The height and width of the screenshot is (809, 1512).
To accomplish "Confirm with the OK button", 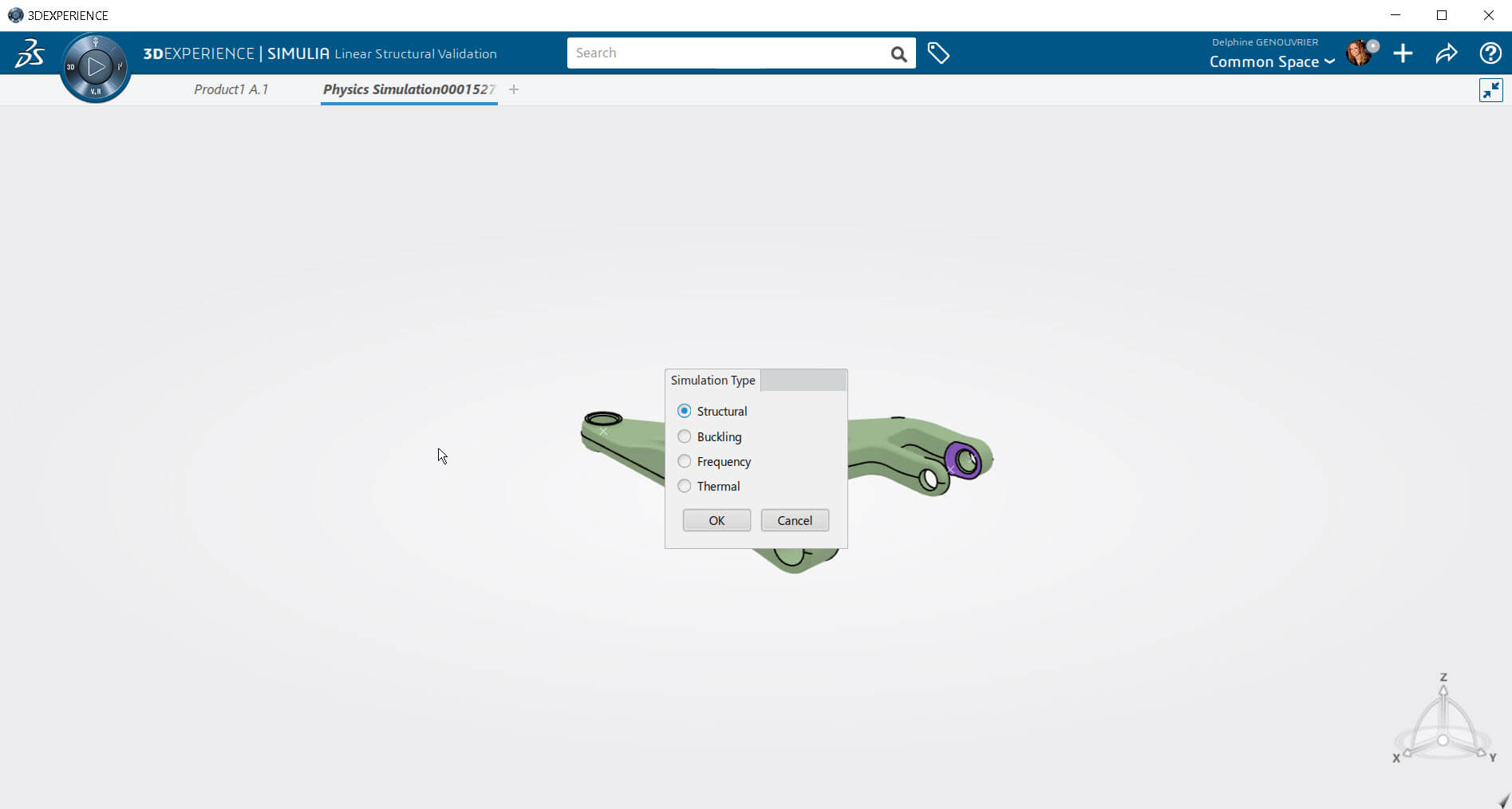I will (x=717, y=520).
